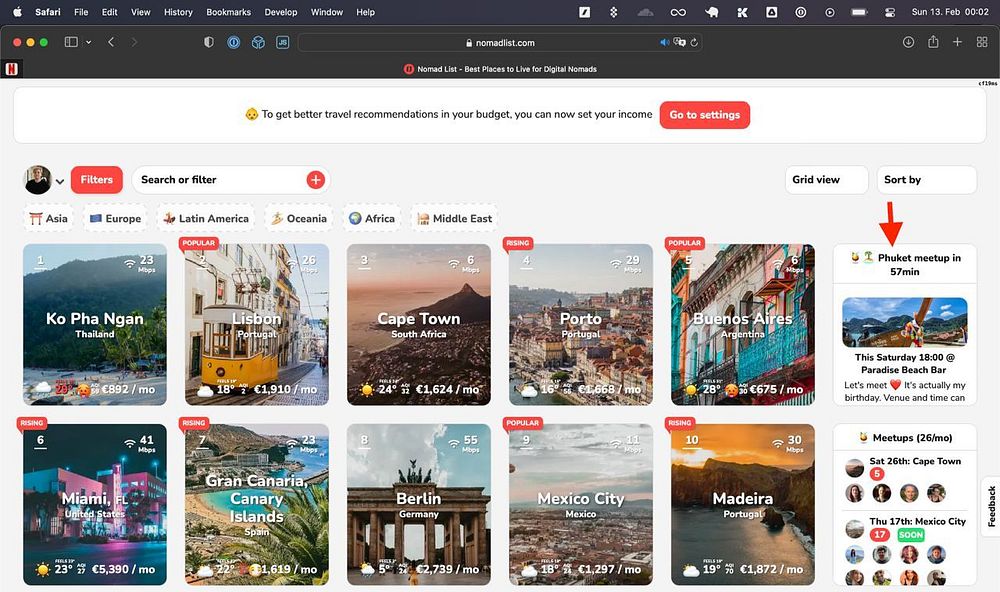
Task: Open the Berlin city card
Action: [419, 505]
